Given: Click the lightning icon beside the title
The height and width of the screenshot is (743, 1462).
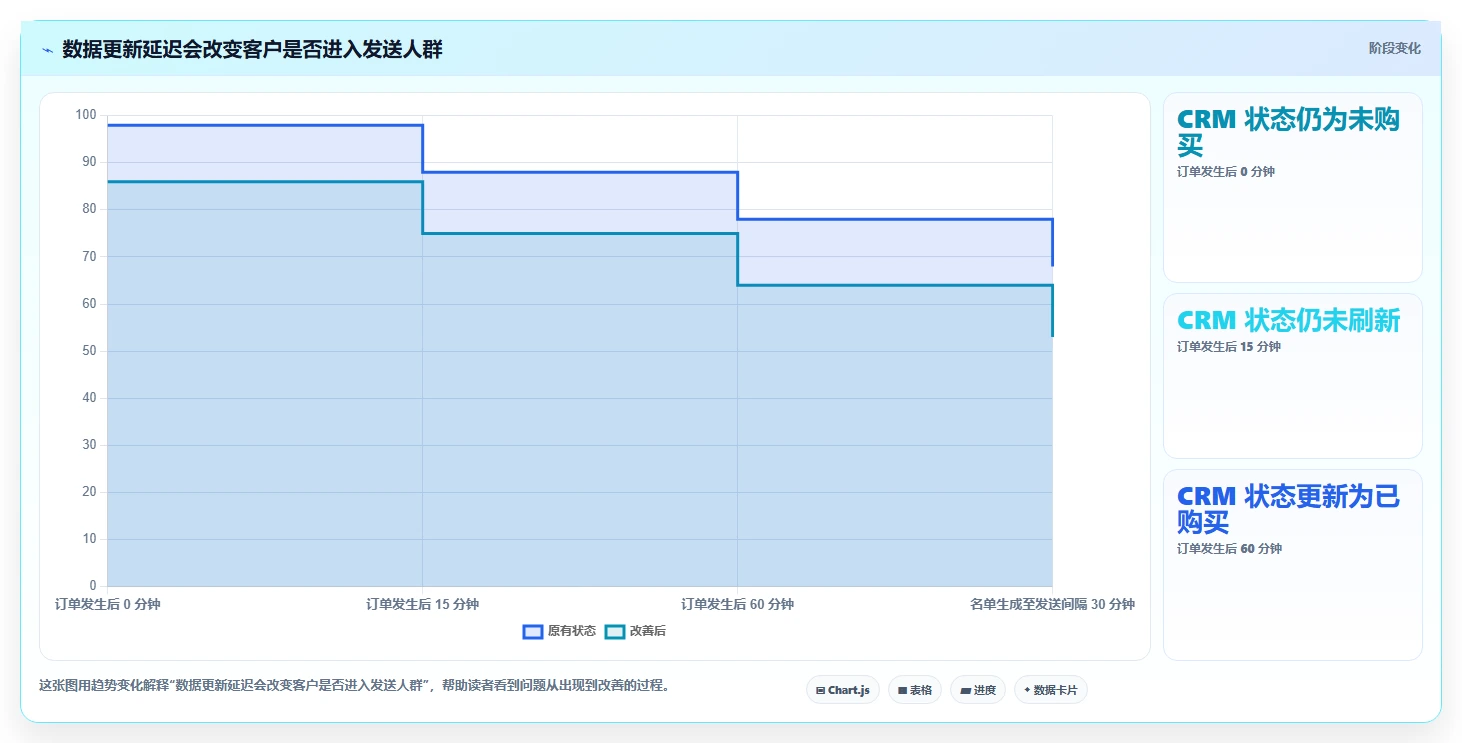Looking at the screenshot, I should (47, 50).
